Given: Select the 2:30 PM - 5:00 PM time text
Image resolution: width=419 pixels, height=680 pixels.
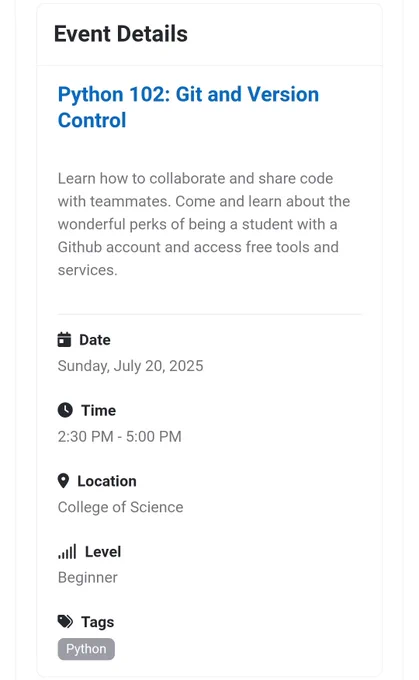Looking at the screenshot, I should 120,436.
